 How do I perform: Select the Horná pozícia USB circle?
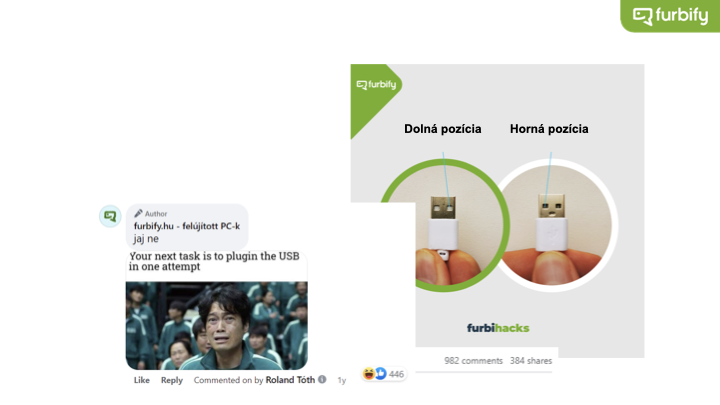[x=552, y=225]
